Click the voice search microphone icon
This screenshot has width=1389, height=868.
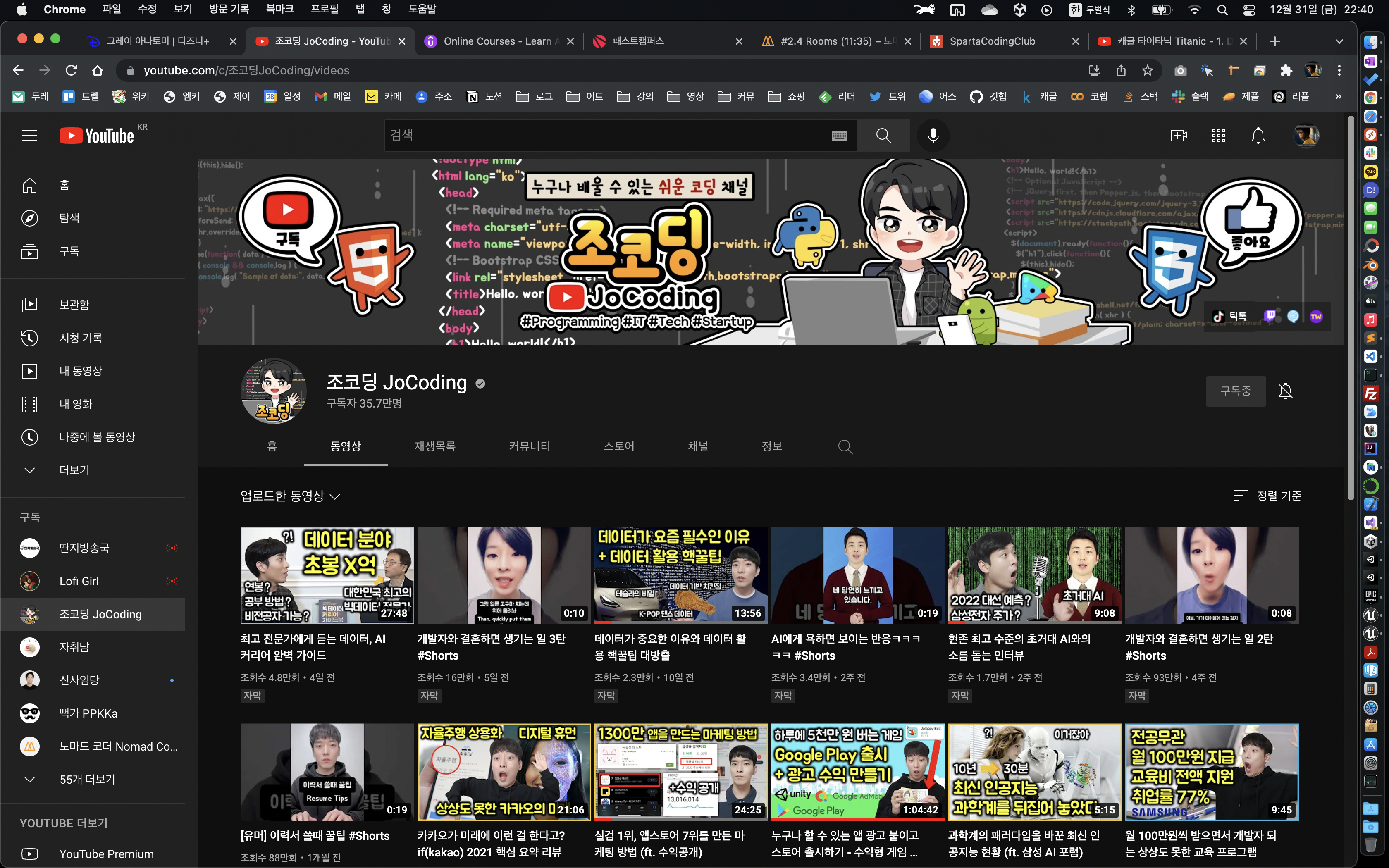coord(933,136)
